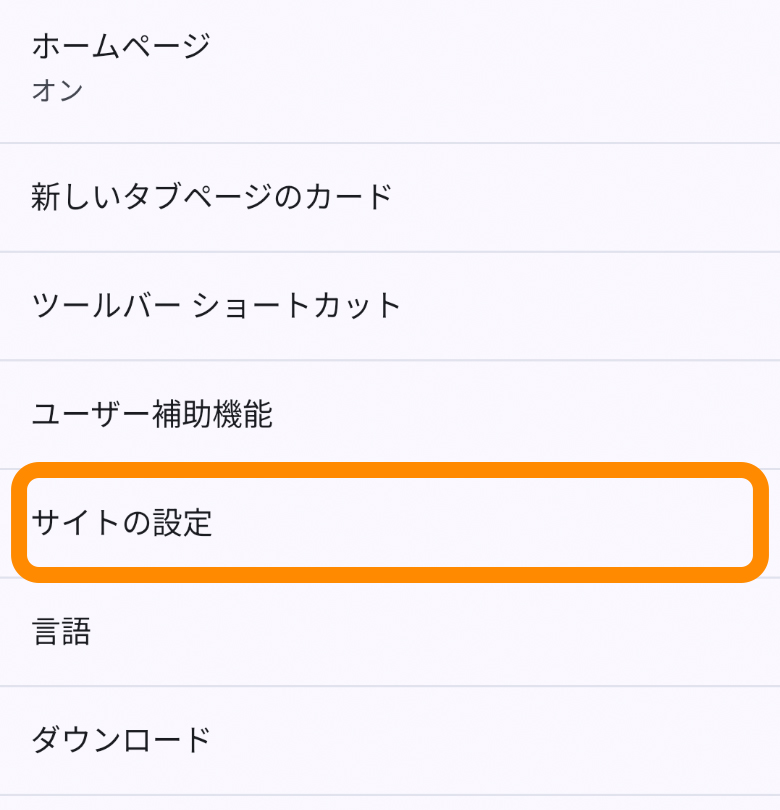Pick the language preferences row
The image size is (780, 810).
pos(390,632)
